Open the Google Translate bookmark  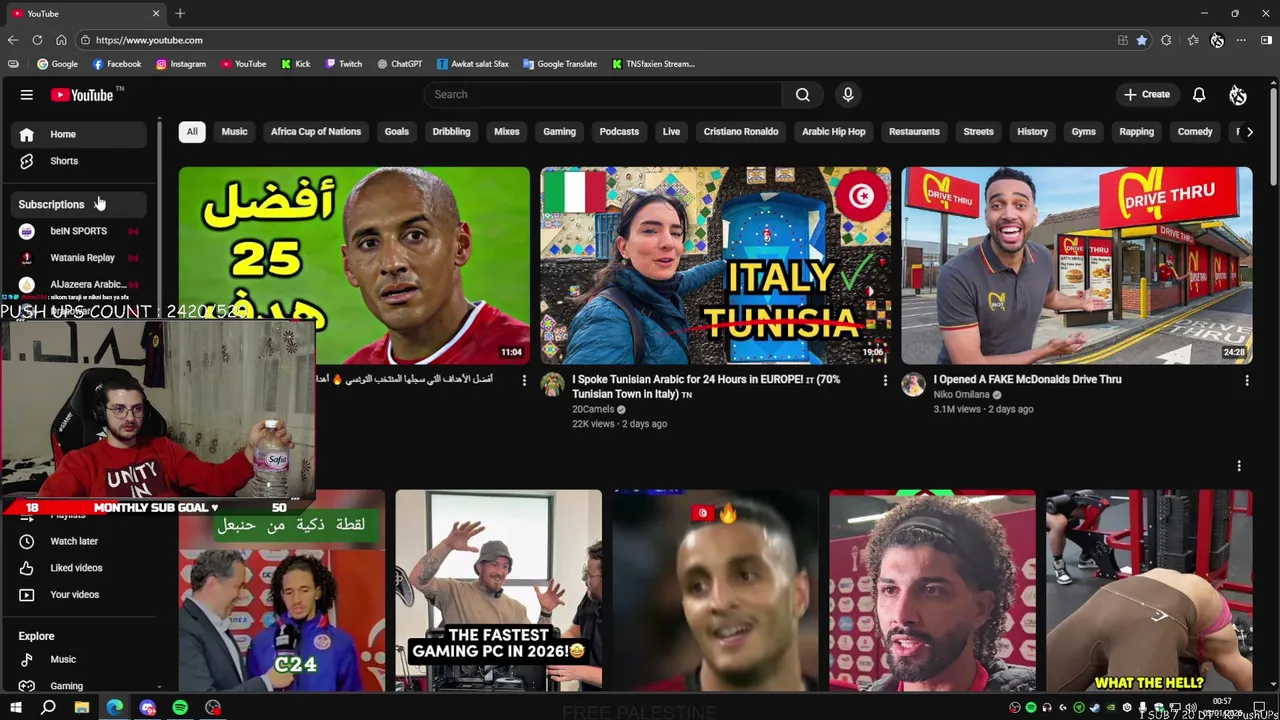coord(560,64)
